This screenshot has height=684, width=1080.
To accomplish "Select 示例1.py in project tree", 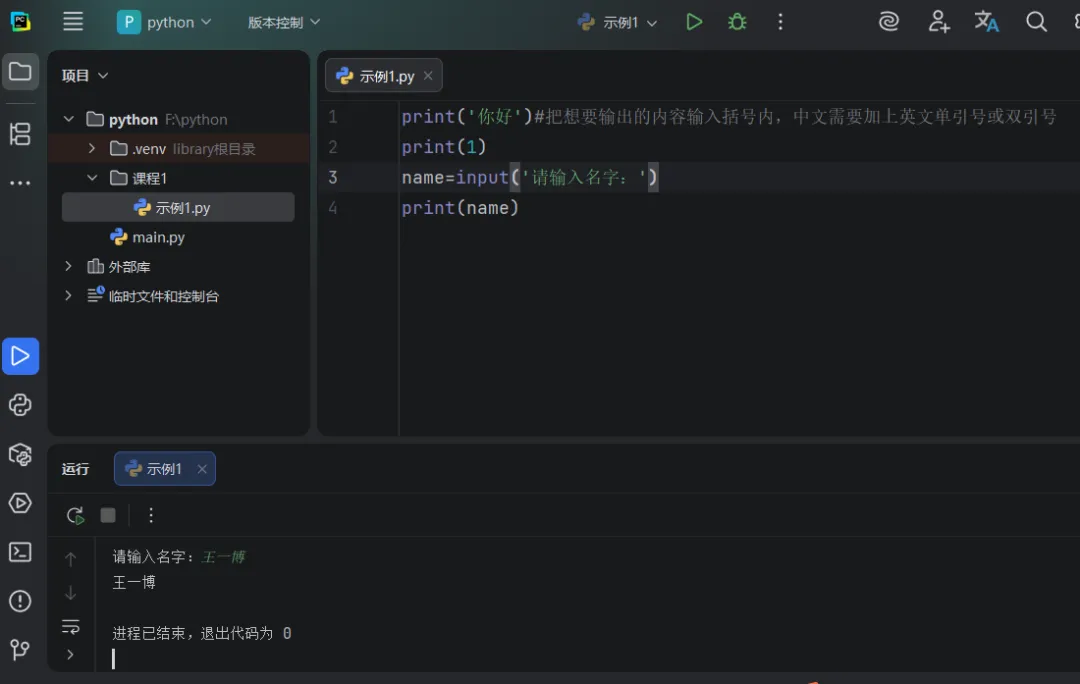I will pyautogui.click(x=178, y=207).
